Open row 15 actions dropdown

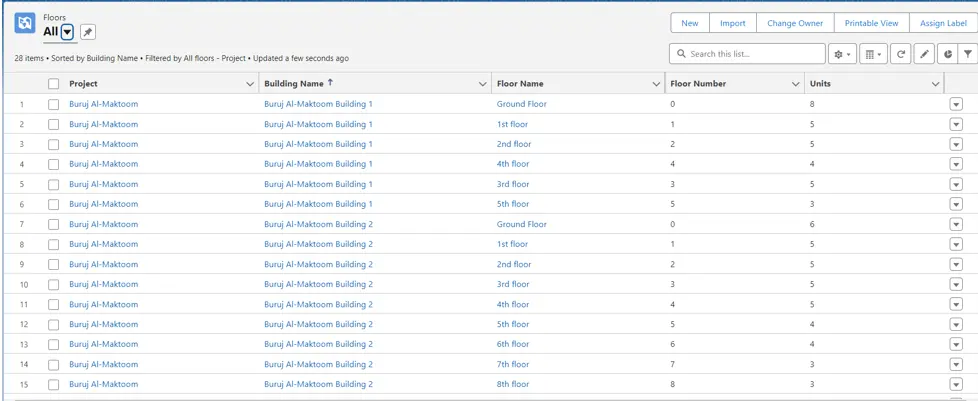[956, 384]
